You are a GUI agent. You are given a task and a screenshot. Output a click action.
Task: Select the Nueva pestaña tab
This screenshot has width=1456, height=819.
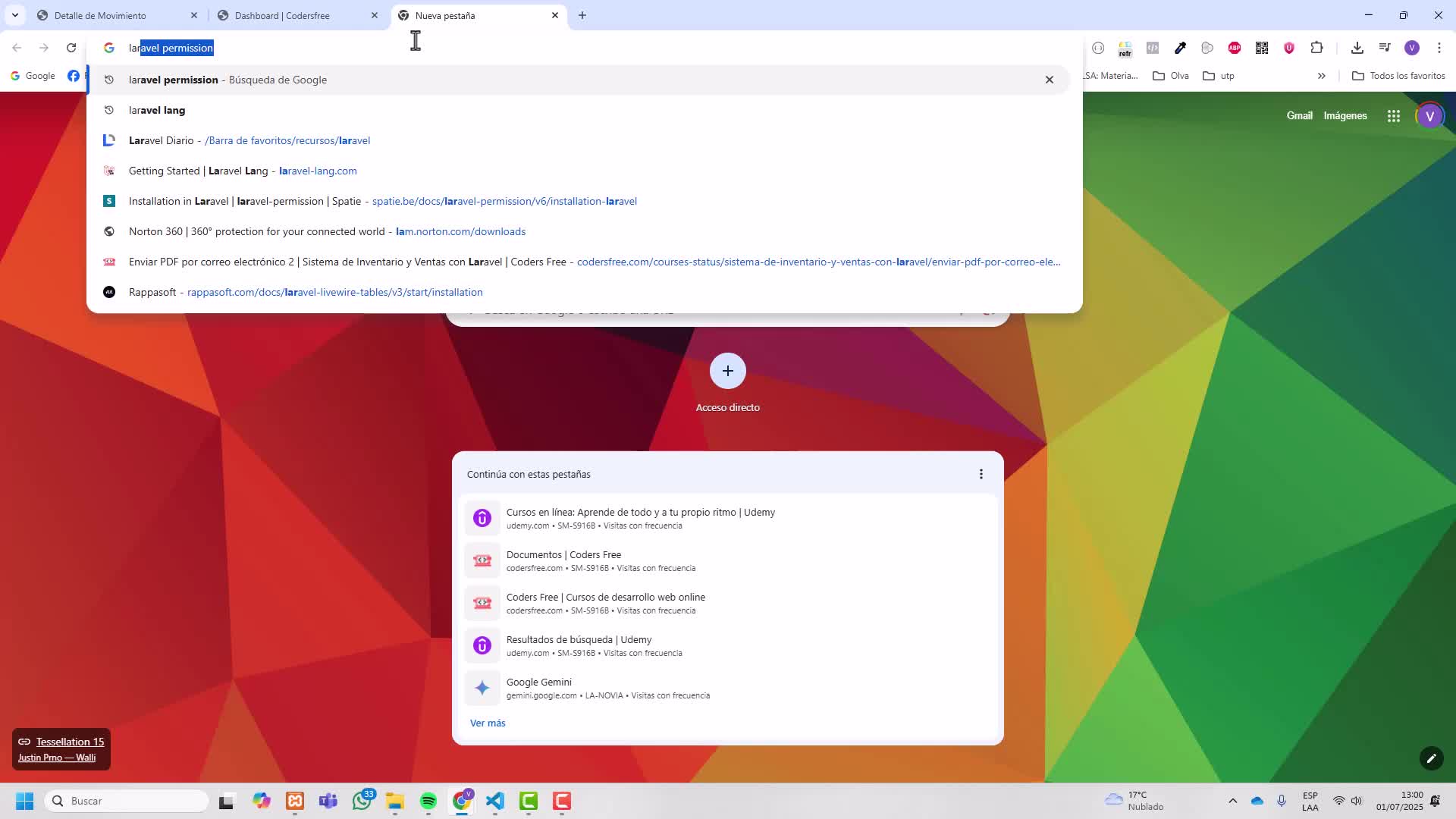point(479,15)
